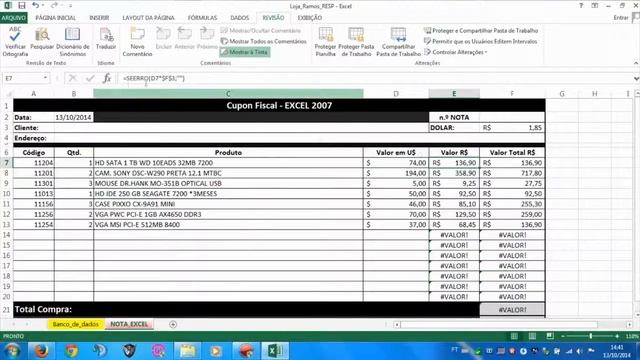640x360 pixels.
Task: Open Dicionário de Sinônimos thesaurus
Action: (72, 41)
